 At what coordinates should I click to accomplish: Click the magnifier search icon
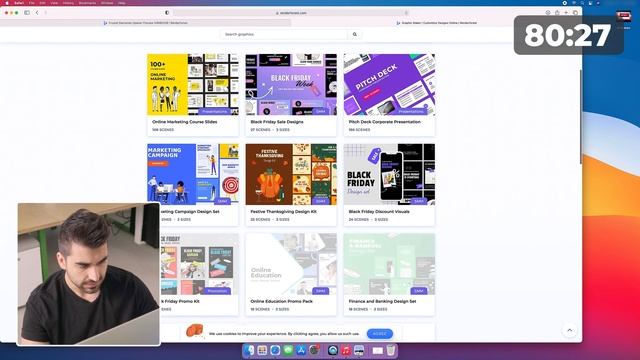[355, 34]
